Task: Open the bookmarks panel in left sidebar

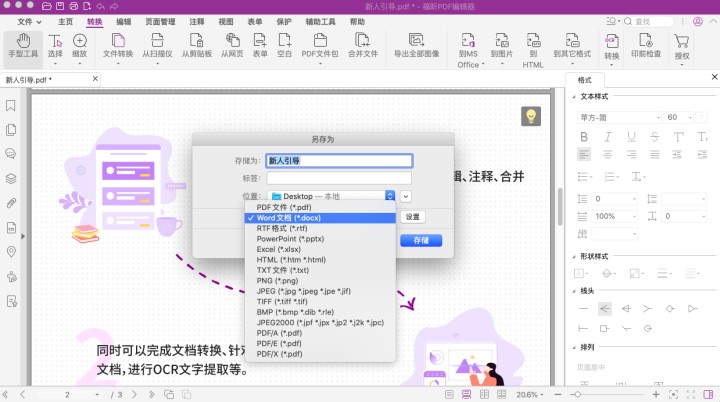Action: pyautogui.click(x=11, y=105)
